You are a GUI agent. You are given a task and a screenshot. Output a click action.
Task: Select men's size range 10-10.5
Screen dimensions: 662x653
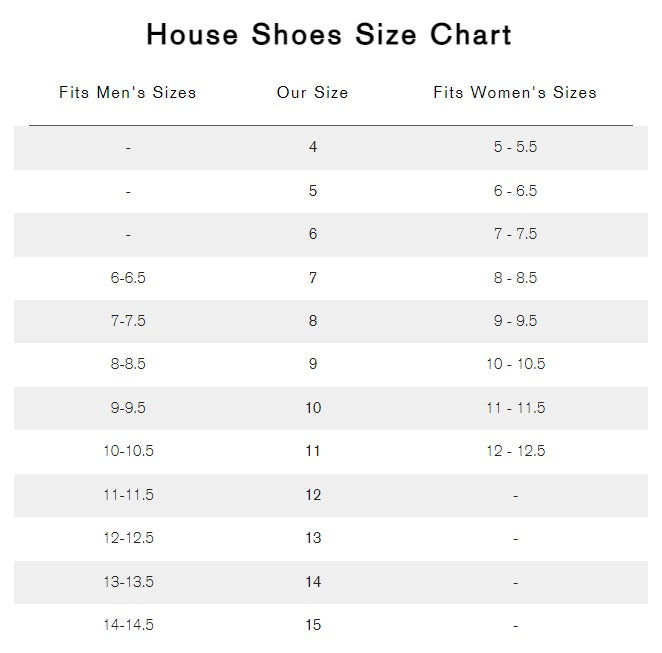pyautogui.click(x=128, y=451)
